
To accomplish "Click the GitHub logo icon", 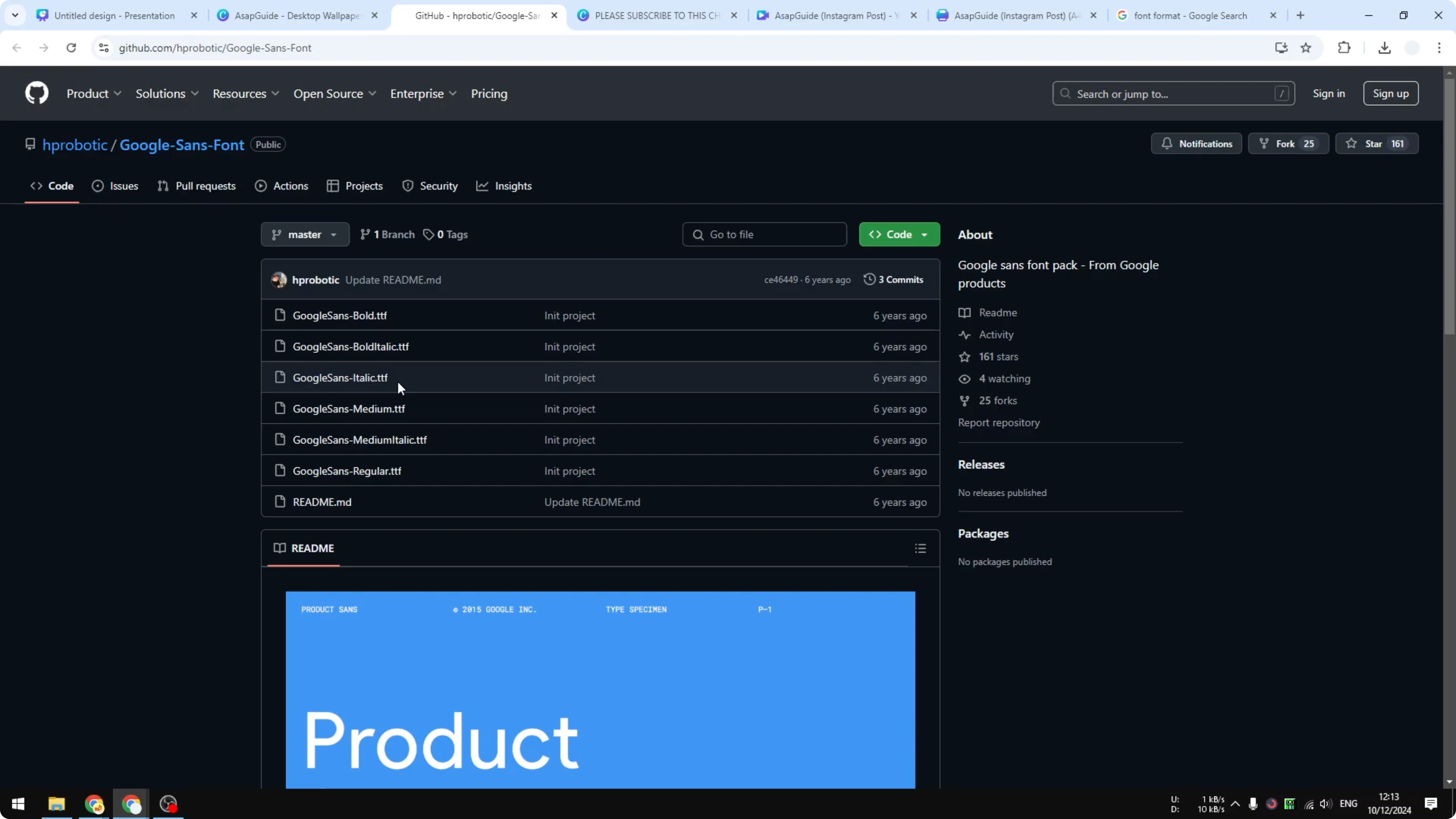I will (x=36, y=93).
